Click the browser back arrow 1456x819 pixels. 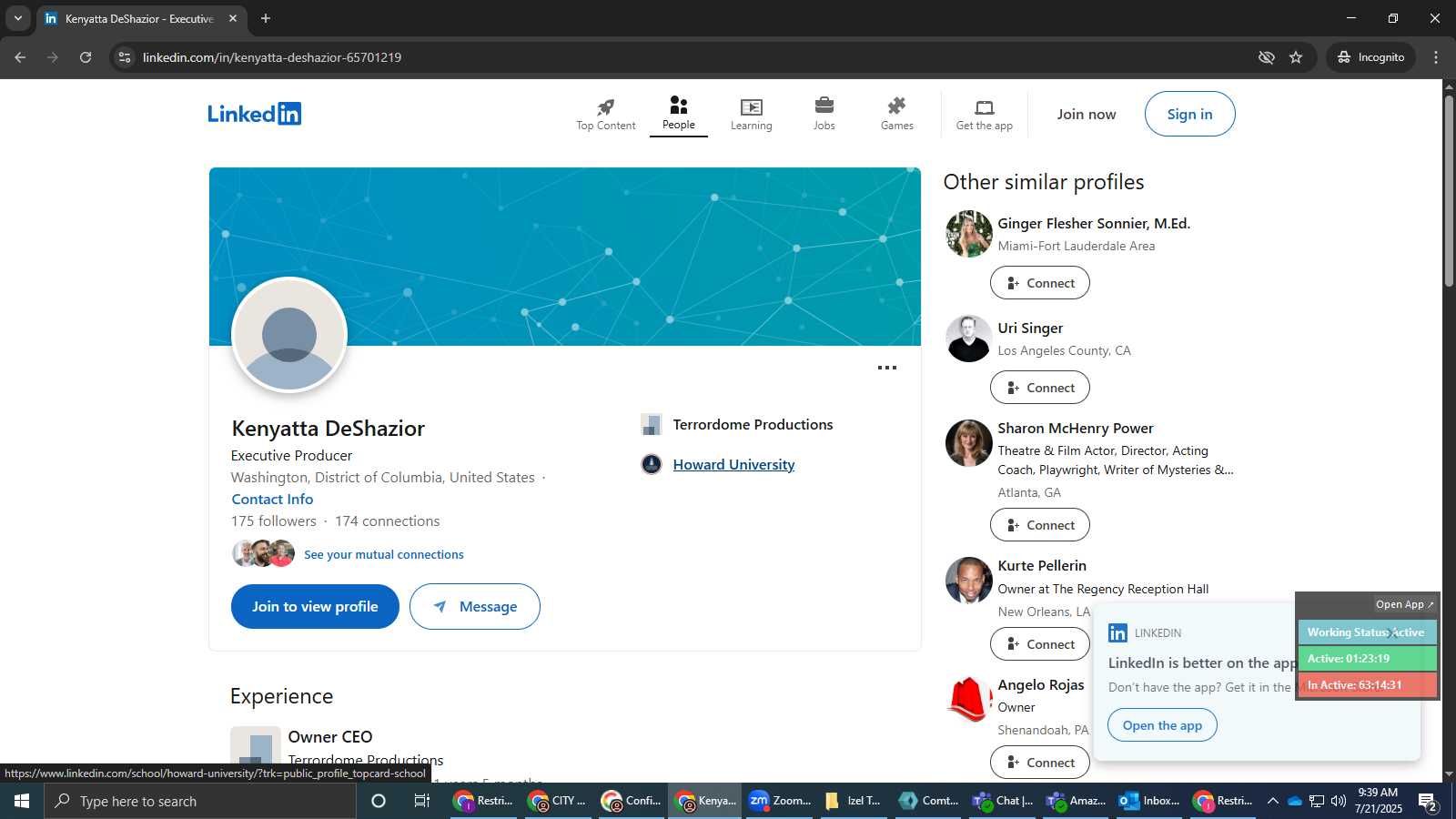click(20, 57)
